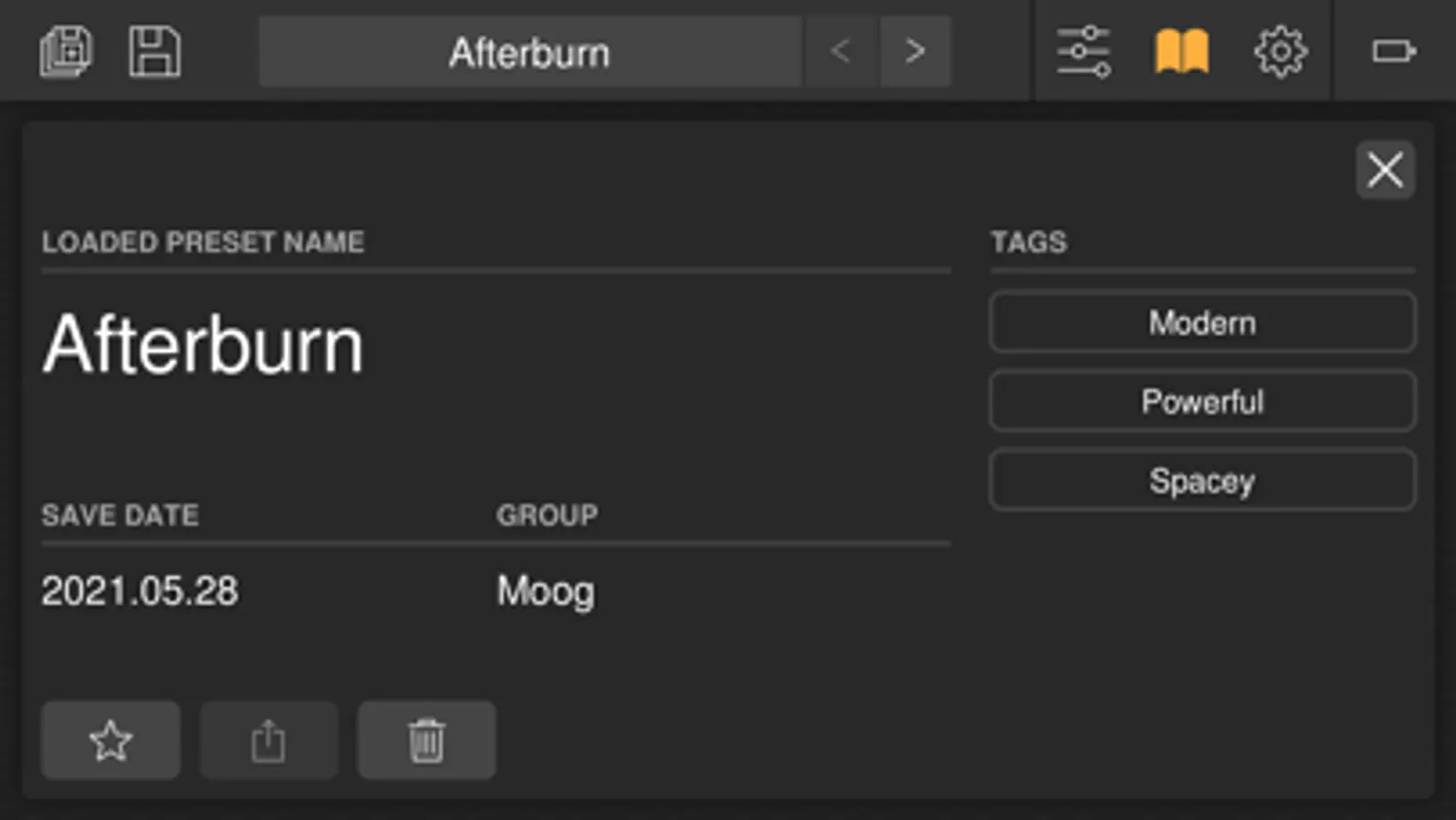Click the save date 2021.05.28
The image size is (1456, 820).
tap(140, 591)
